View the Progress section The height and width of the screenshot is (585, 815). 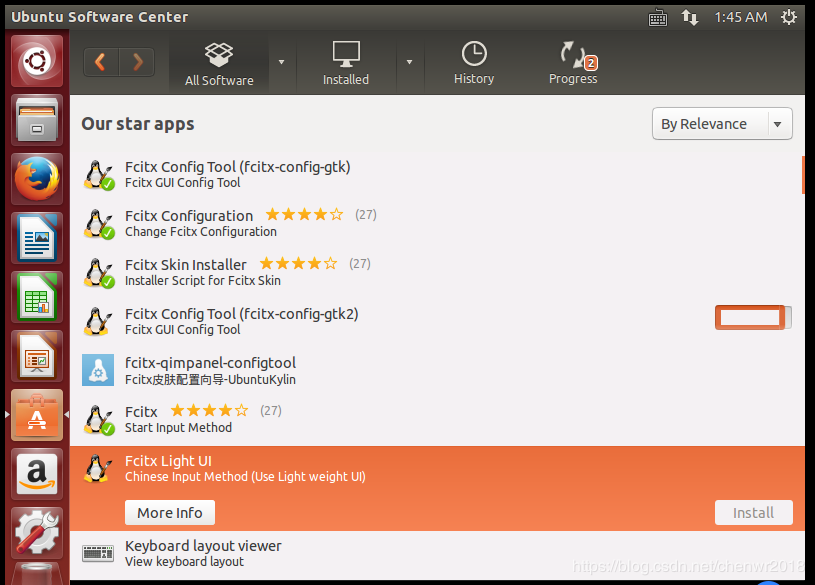point(573,63)
